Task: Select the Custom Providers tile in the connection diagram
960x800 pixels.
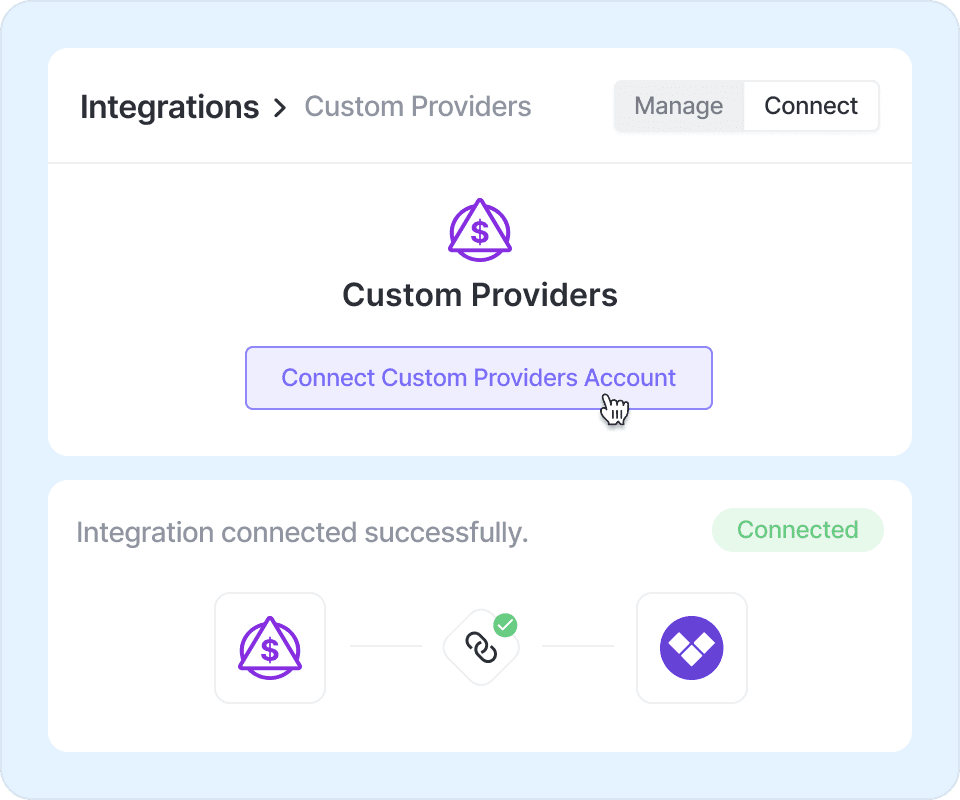Action: [270, 648]
